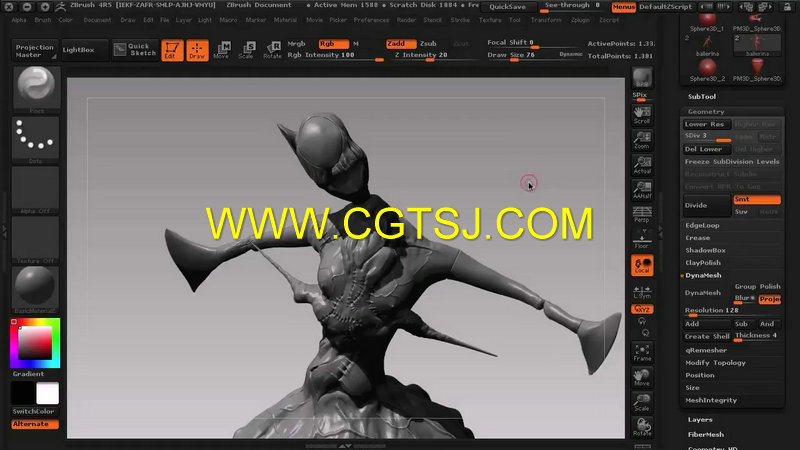
Task: Toggle the Floor grid
Action: pyautogui.click(x=642, y=239)
